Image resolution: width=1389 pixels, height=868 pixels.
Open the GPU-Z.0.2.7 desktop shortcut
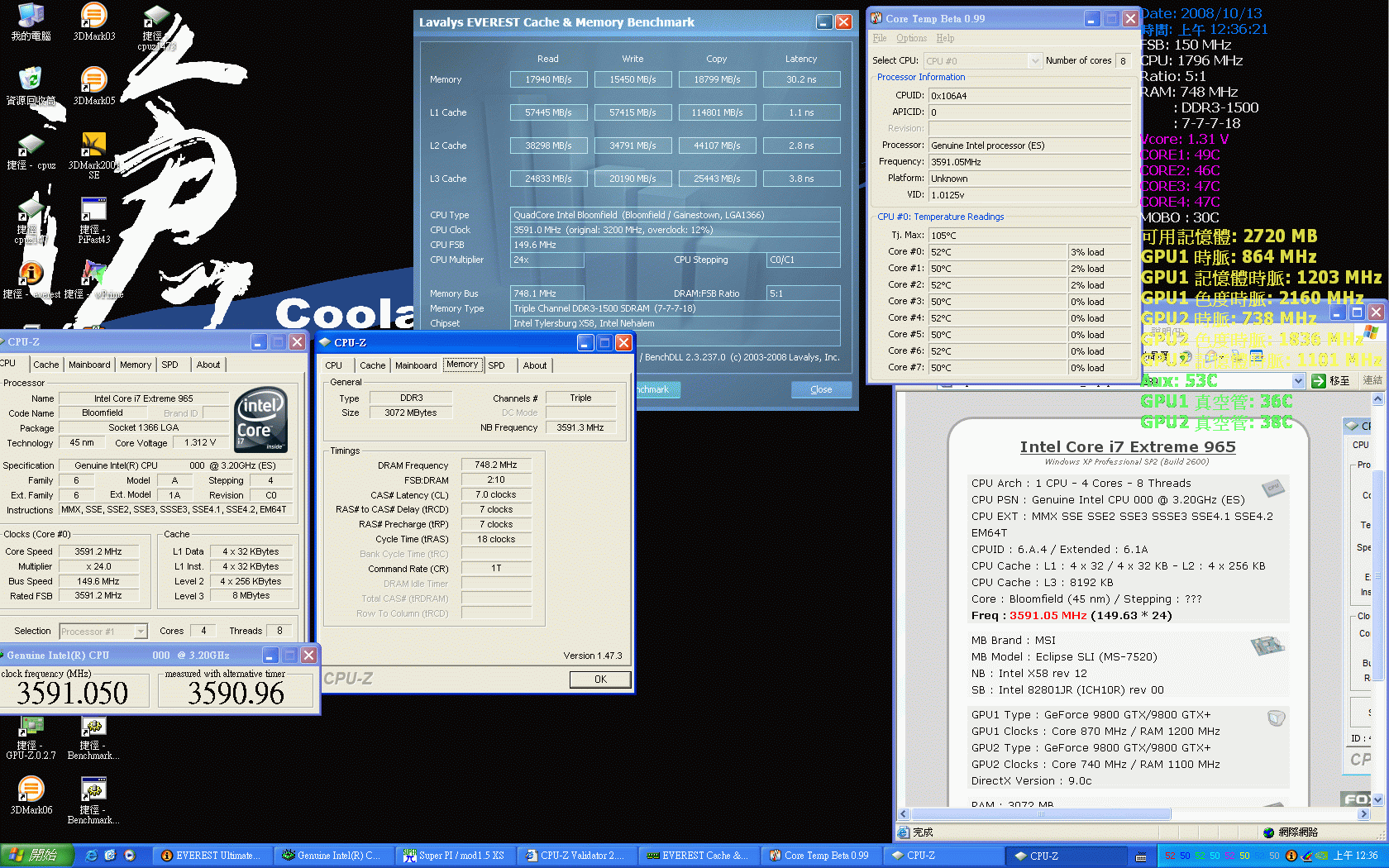tap(31, 737)
